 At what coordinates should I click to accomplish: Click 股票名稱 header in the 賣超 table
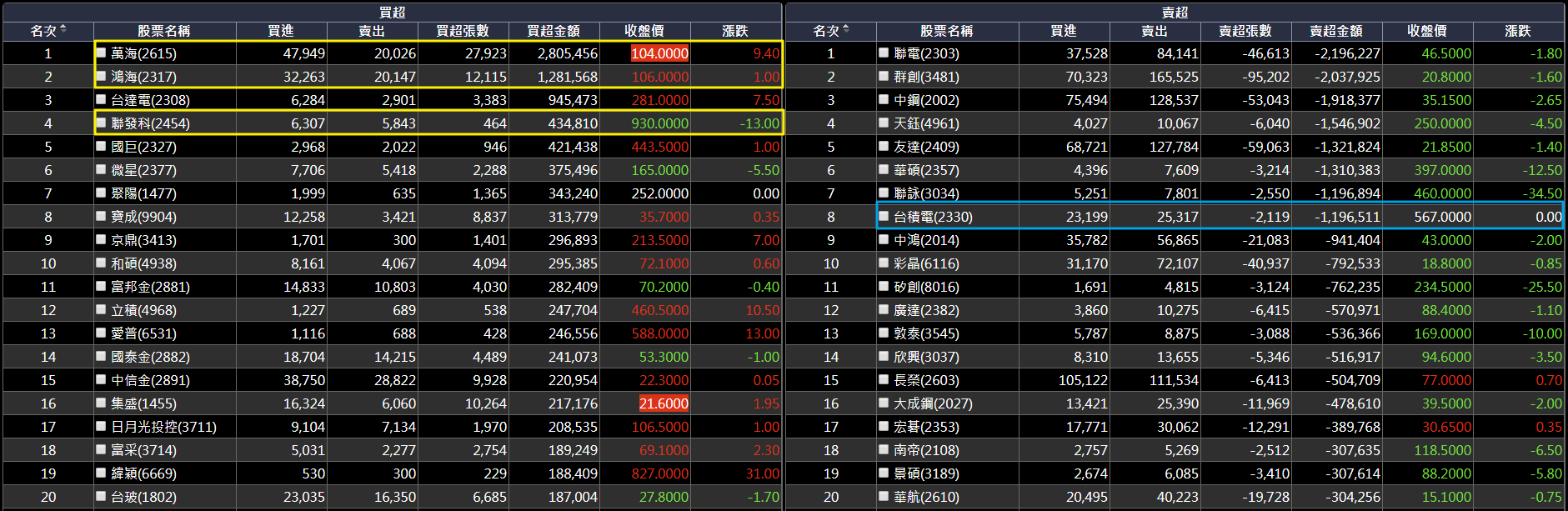(947, 31)
